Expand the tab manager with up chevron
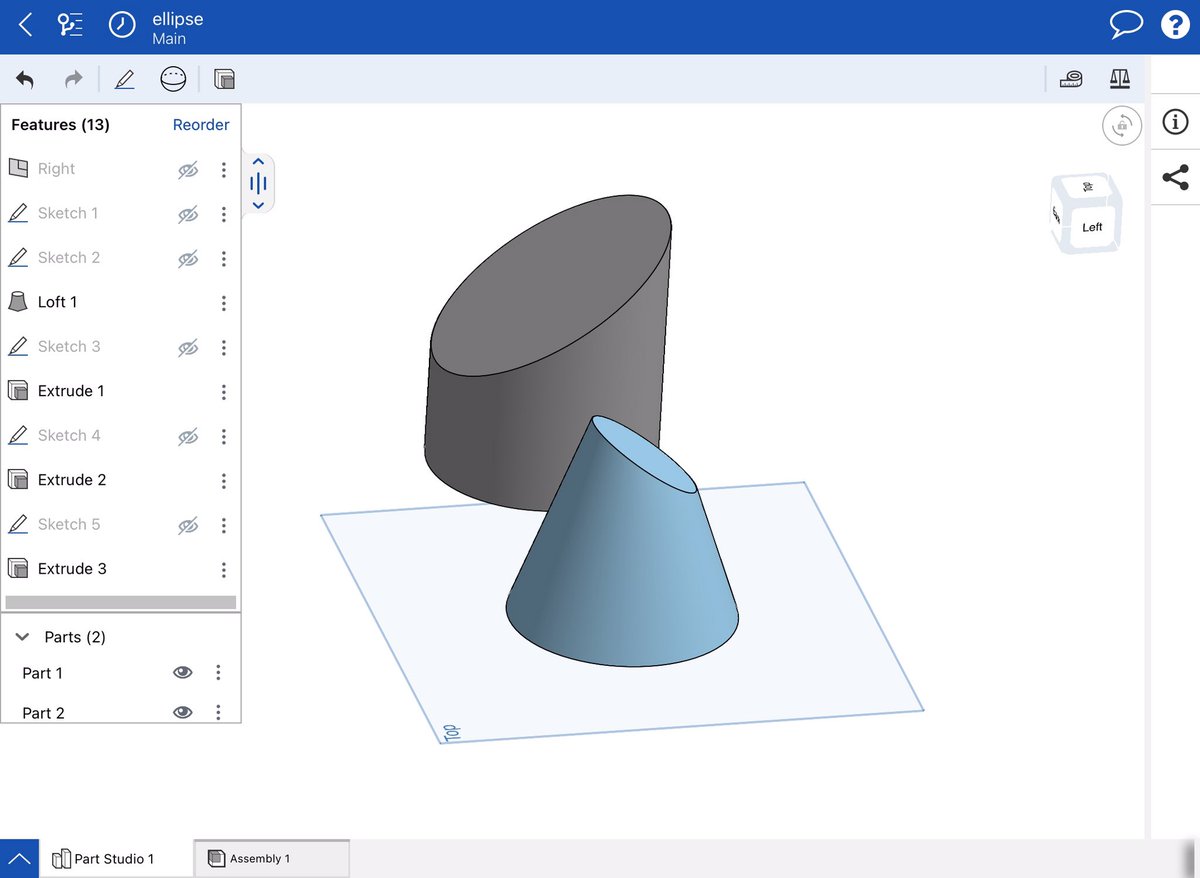 click(x=18, y=859)
